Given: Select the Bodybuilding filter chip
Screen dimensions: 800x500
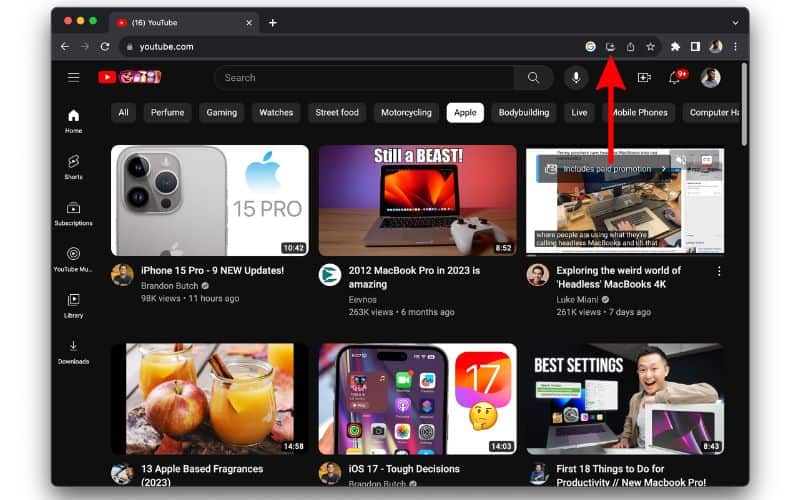Looking at the screenshot, I should [523, 113].
